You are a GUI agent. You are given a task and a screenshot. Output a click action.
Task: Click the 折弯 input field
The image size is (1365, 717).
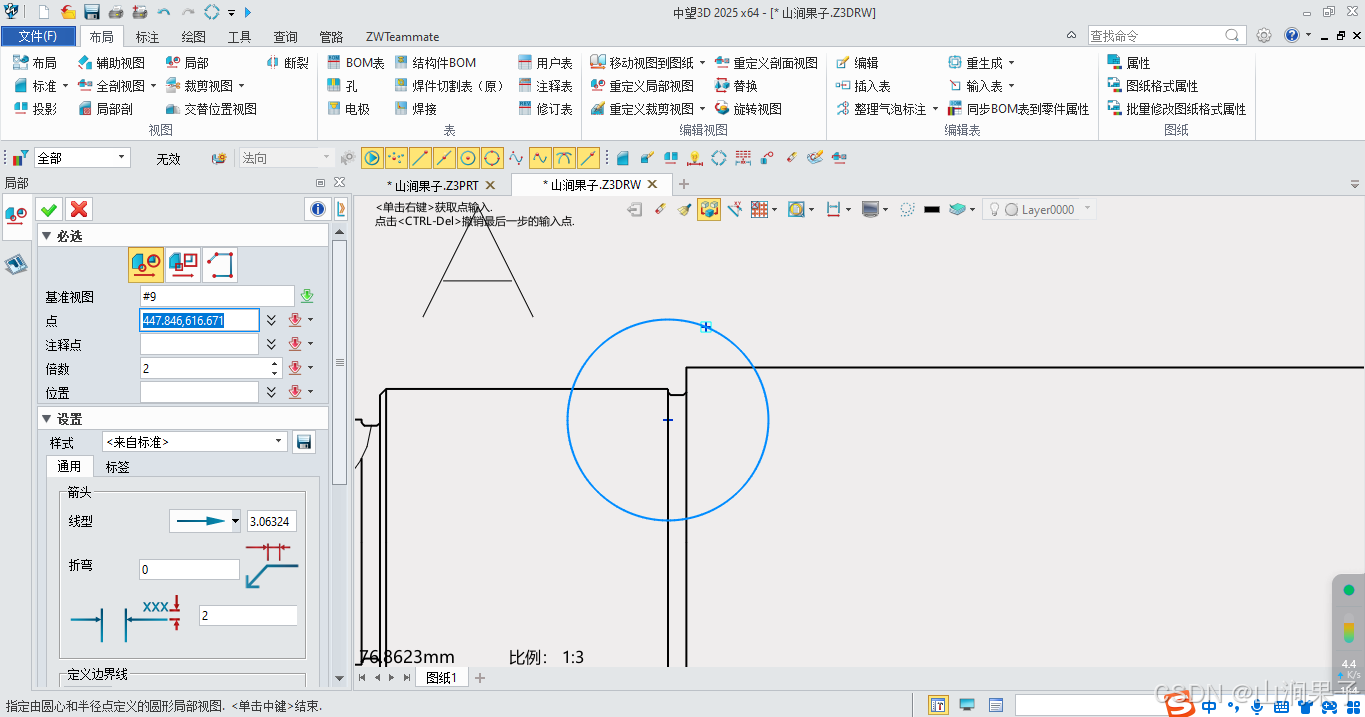(x=189, y=569)
